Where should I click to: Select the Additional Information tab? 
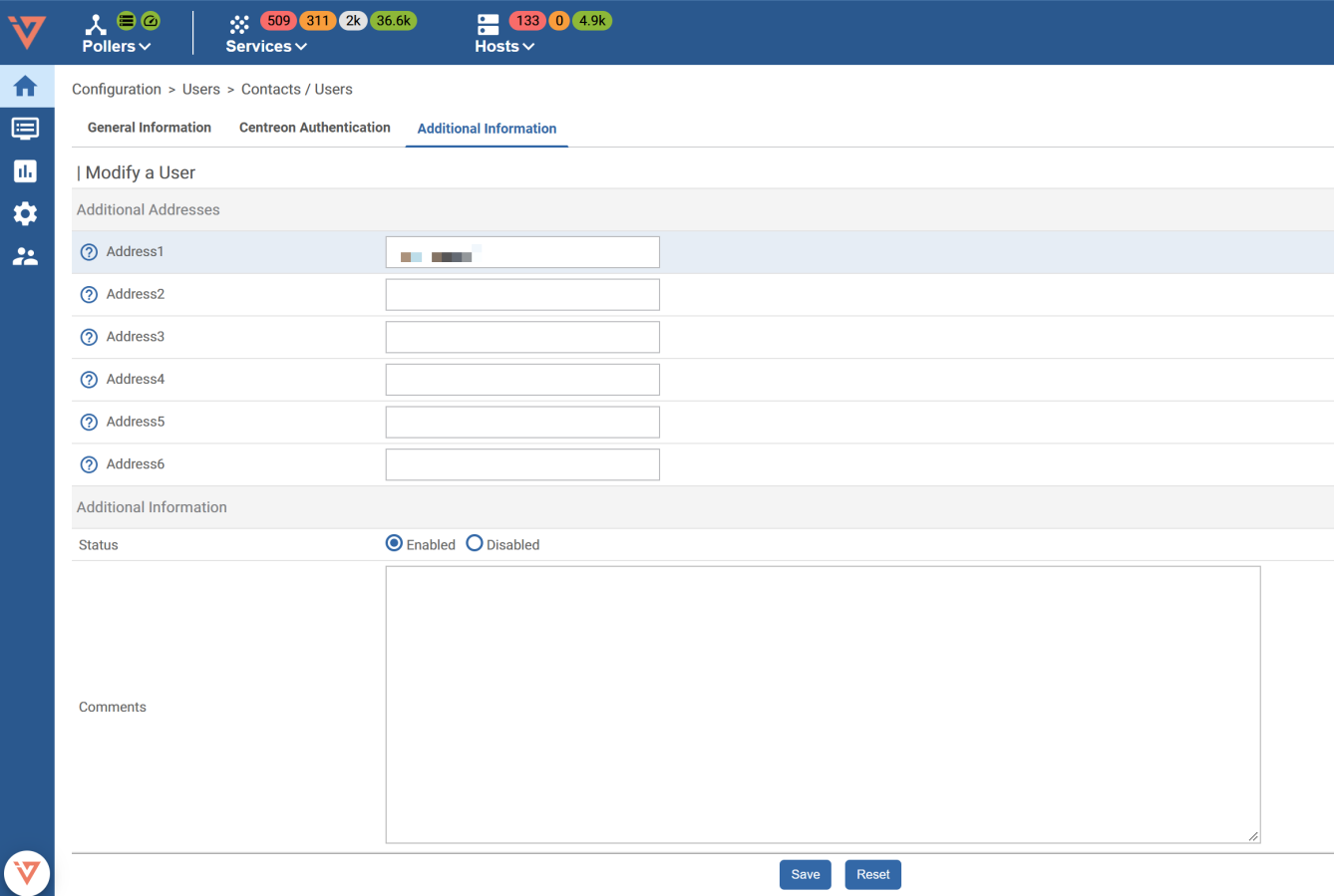tap(487, 129)
